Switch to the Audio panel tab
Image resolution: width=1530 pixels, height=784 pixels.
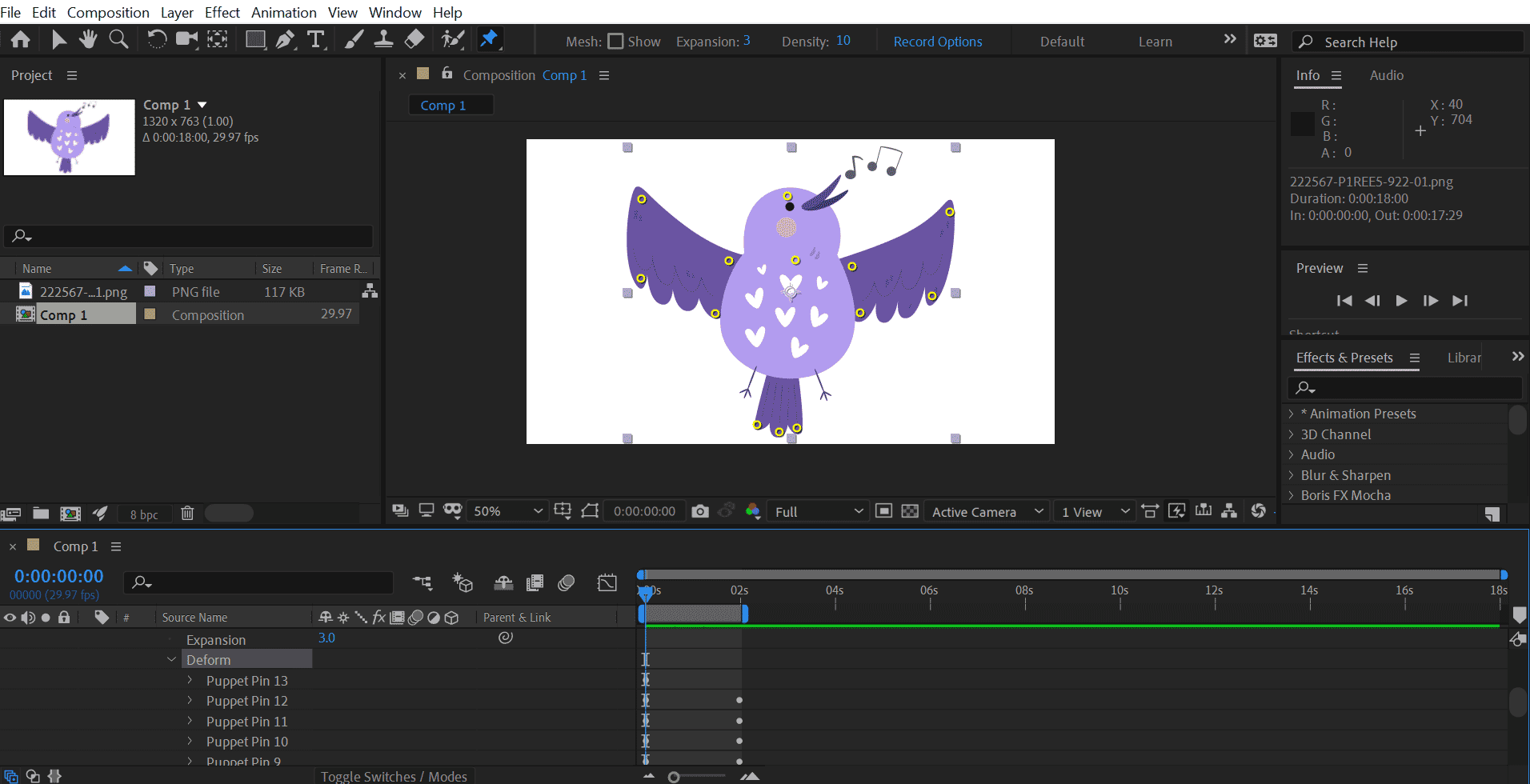(x=1386, y=75)
